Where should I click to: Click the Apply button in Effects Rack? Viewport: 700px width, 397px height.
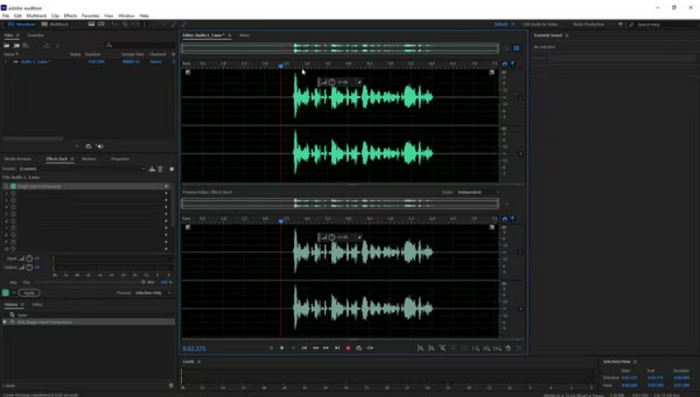(x=29, y=293)
